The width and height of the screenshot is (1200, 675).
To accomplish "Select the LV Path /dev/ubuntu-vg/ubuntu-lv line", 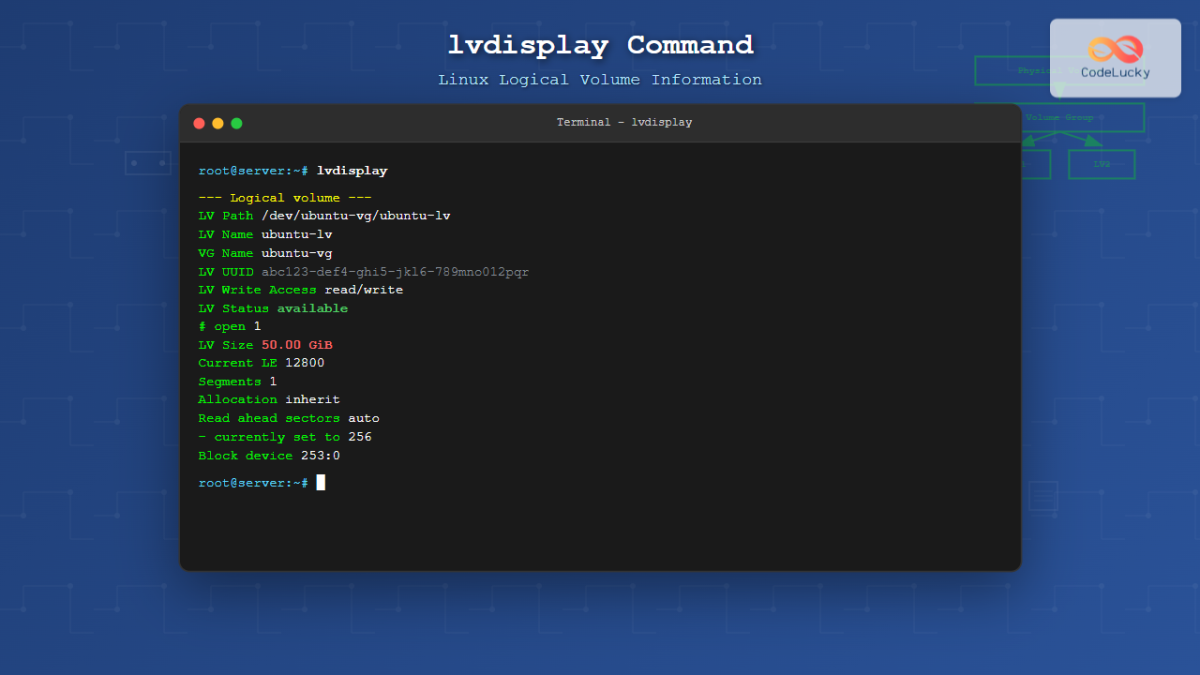I will 324,215.
